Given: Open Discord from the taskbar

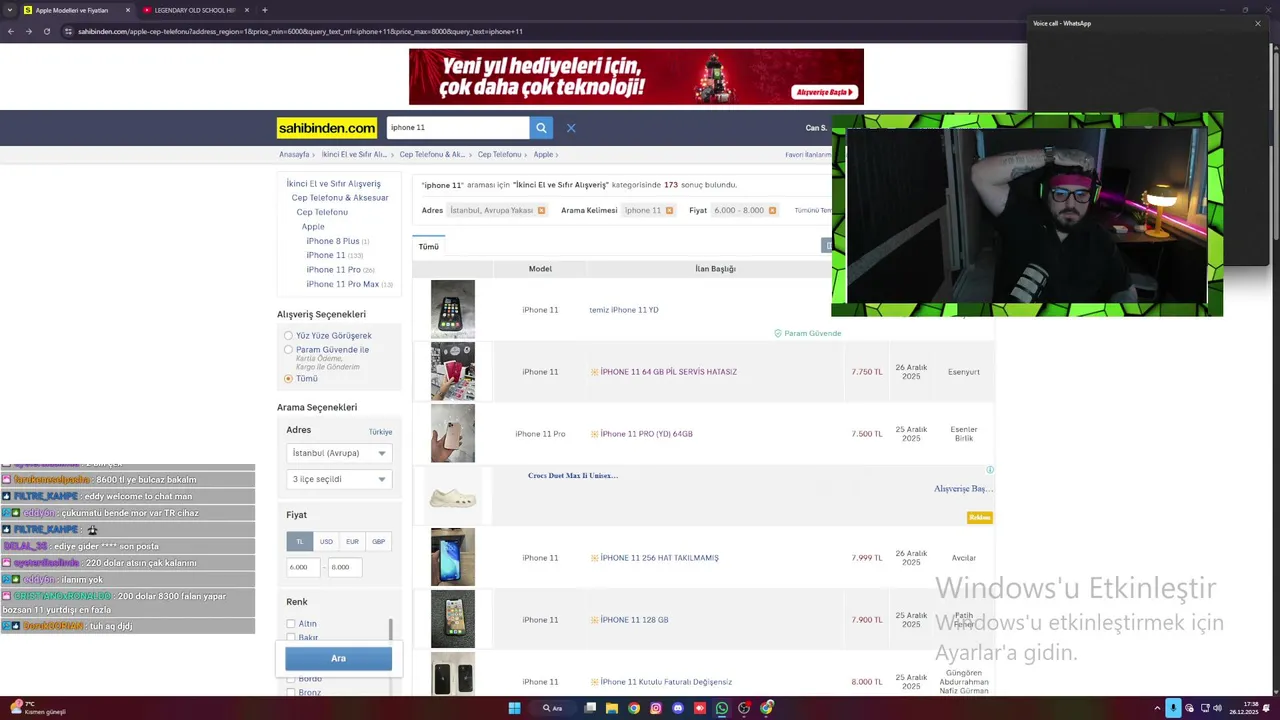Looking at the screenshot, I should tap(678, 708).
